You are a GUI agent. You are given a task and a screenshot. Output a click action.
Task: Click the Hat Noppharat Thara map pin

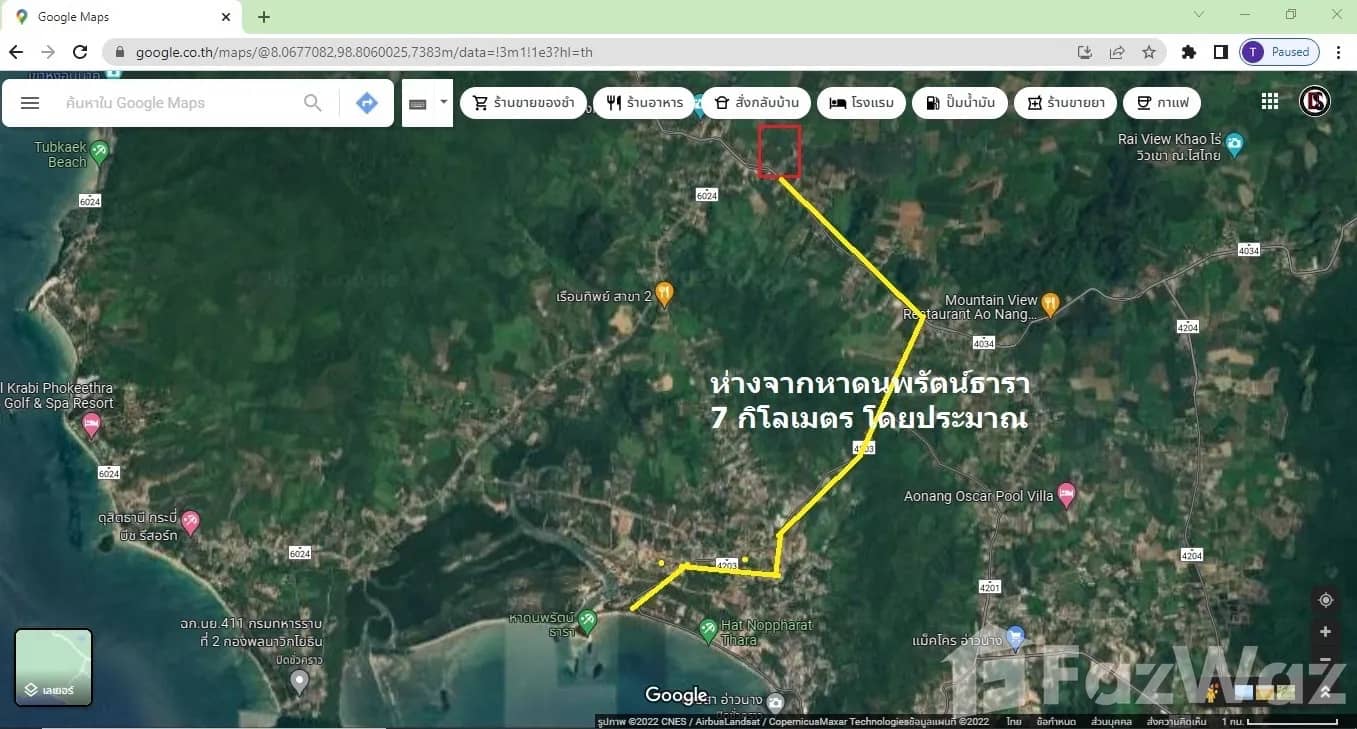click(x=708, y=629)
